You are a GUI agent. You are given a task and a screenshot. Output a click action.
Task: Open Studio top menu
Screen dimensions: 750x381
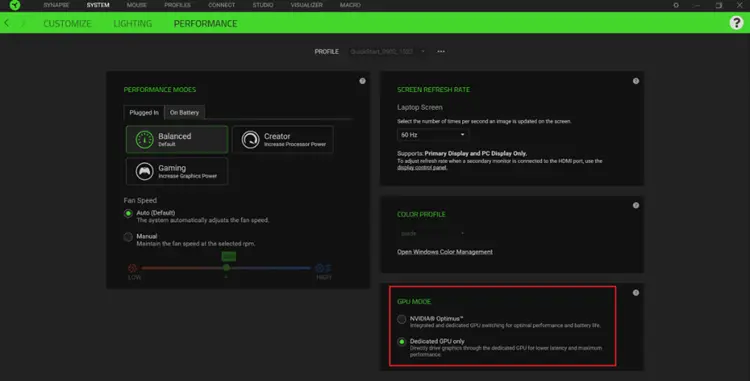pyautogui.click(x=263, y=5)
